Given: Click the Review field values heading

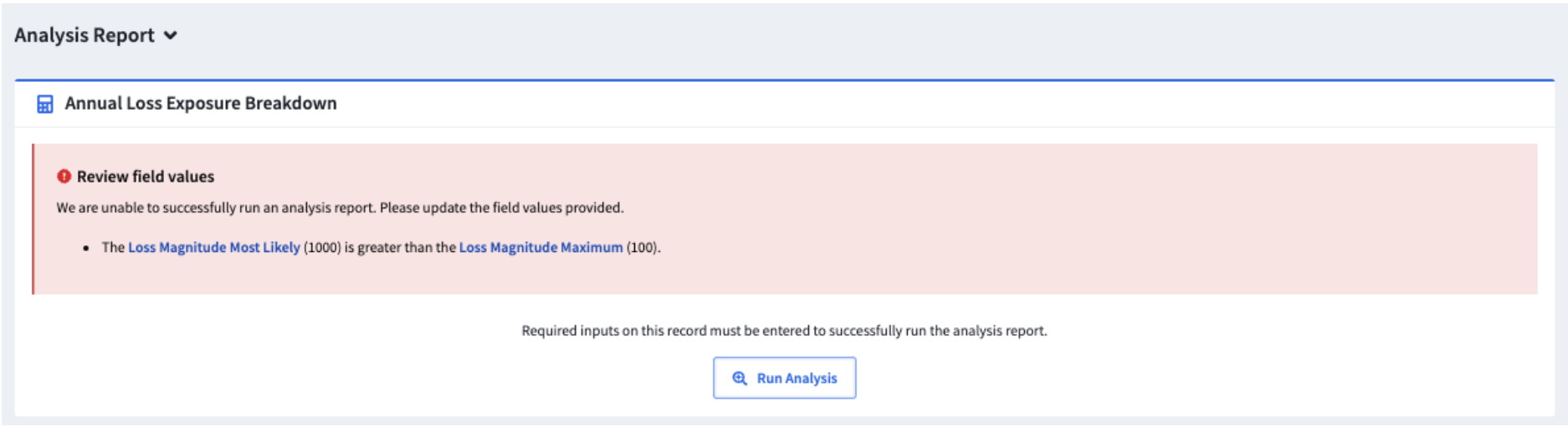Looking at the screenshot, I should pos(146,177).
